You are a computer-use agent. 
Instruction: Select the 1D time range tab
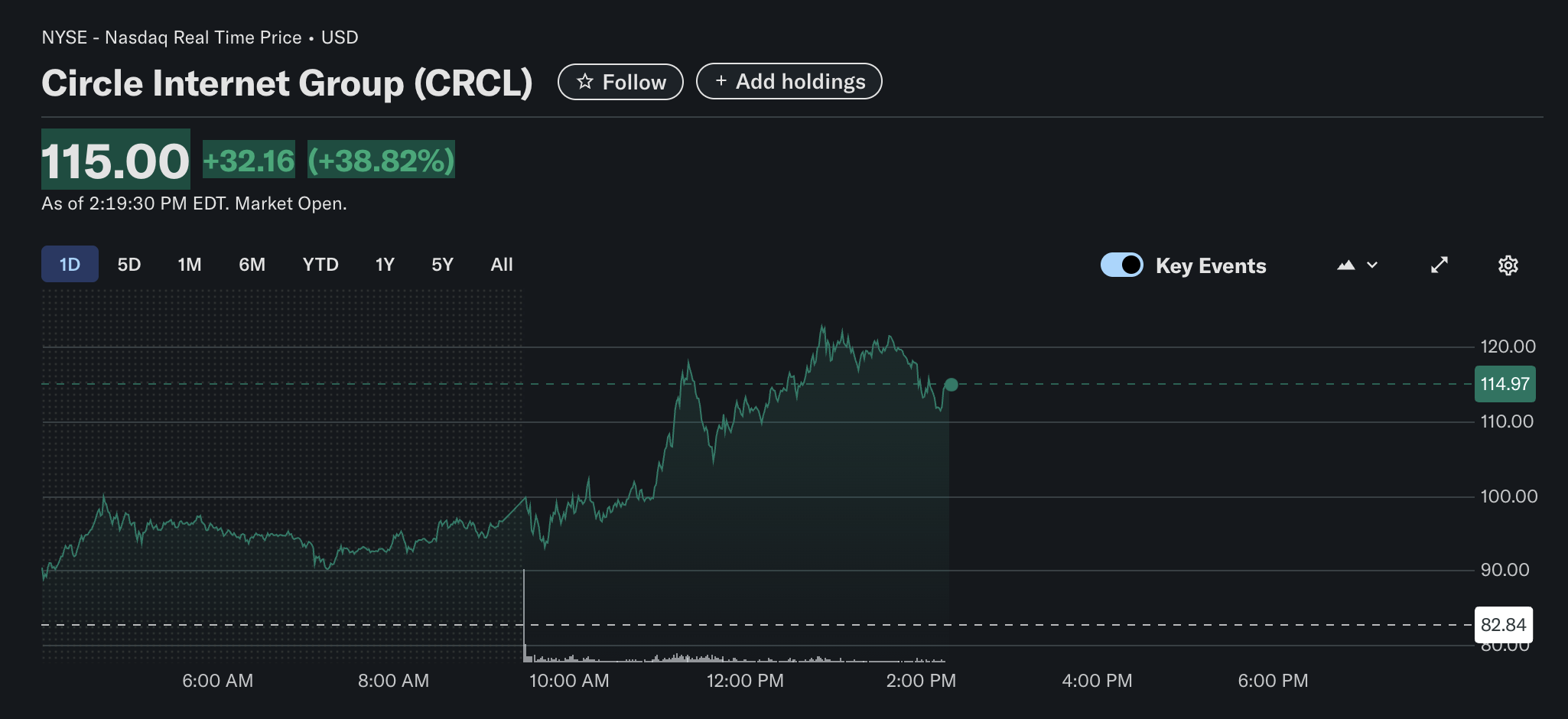(70, 265)
